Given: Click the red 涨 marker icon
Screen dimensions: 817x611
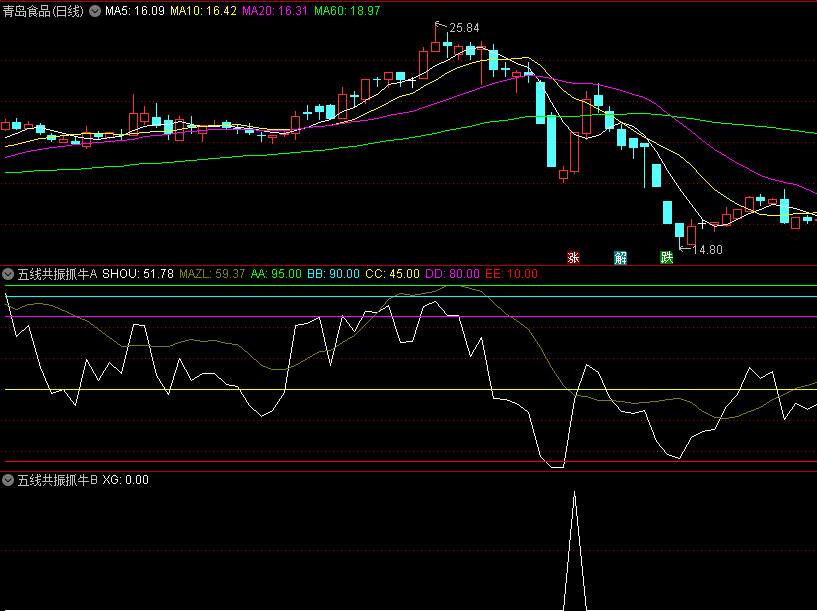Looking at the screenshot, I should 574,257.
